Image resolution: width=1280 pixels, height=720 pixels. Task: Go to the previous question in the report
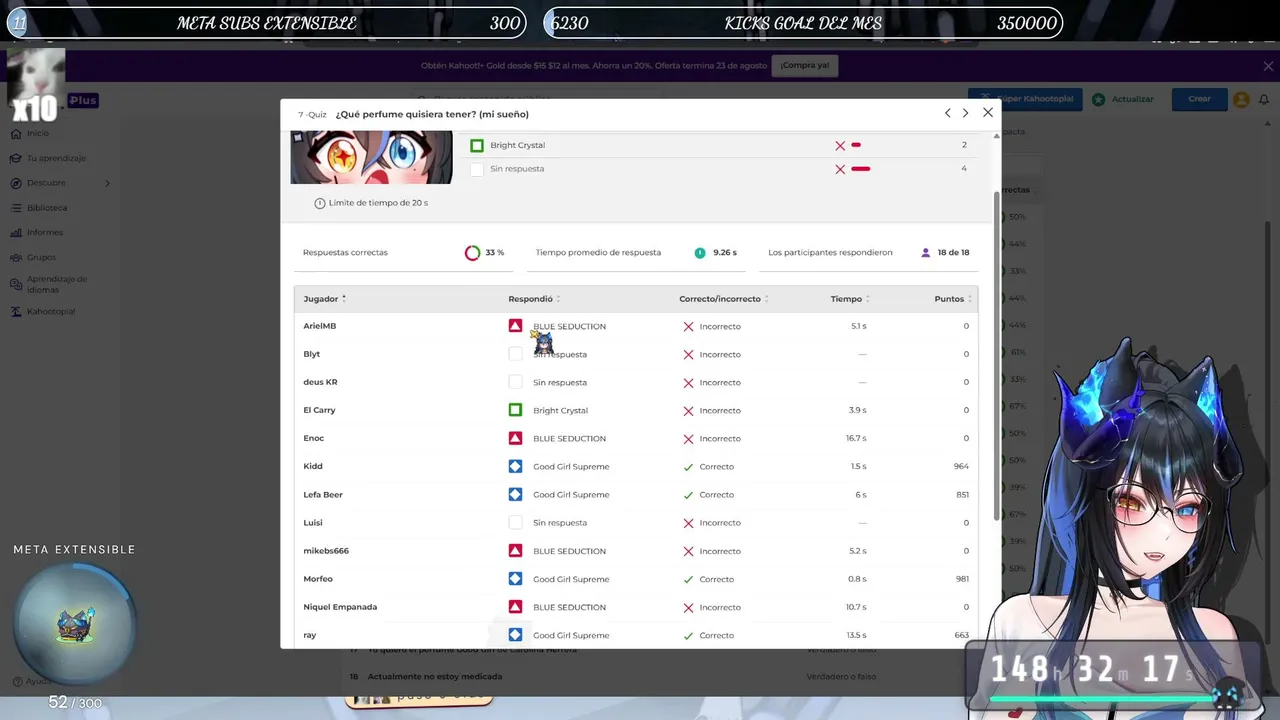[x=948, y=113]
